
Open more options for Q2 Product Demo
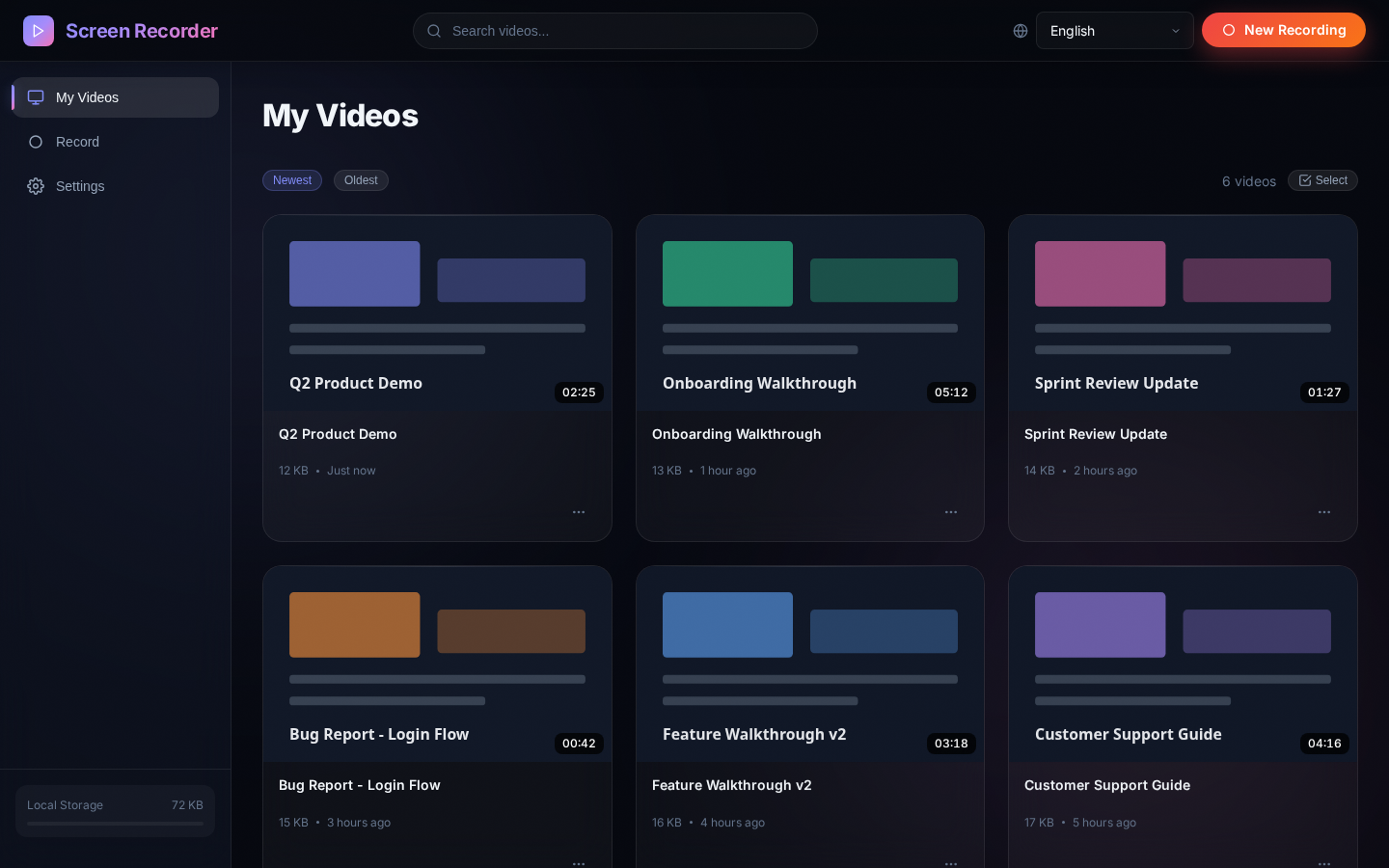[x=579, y=512]
